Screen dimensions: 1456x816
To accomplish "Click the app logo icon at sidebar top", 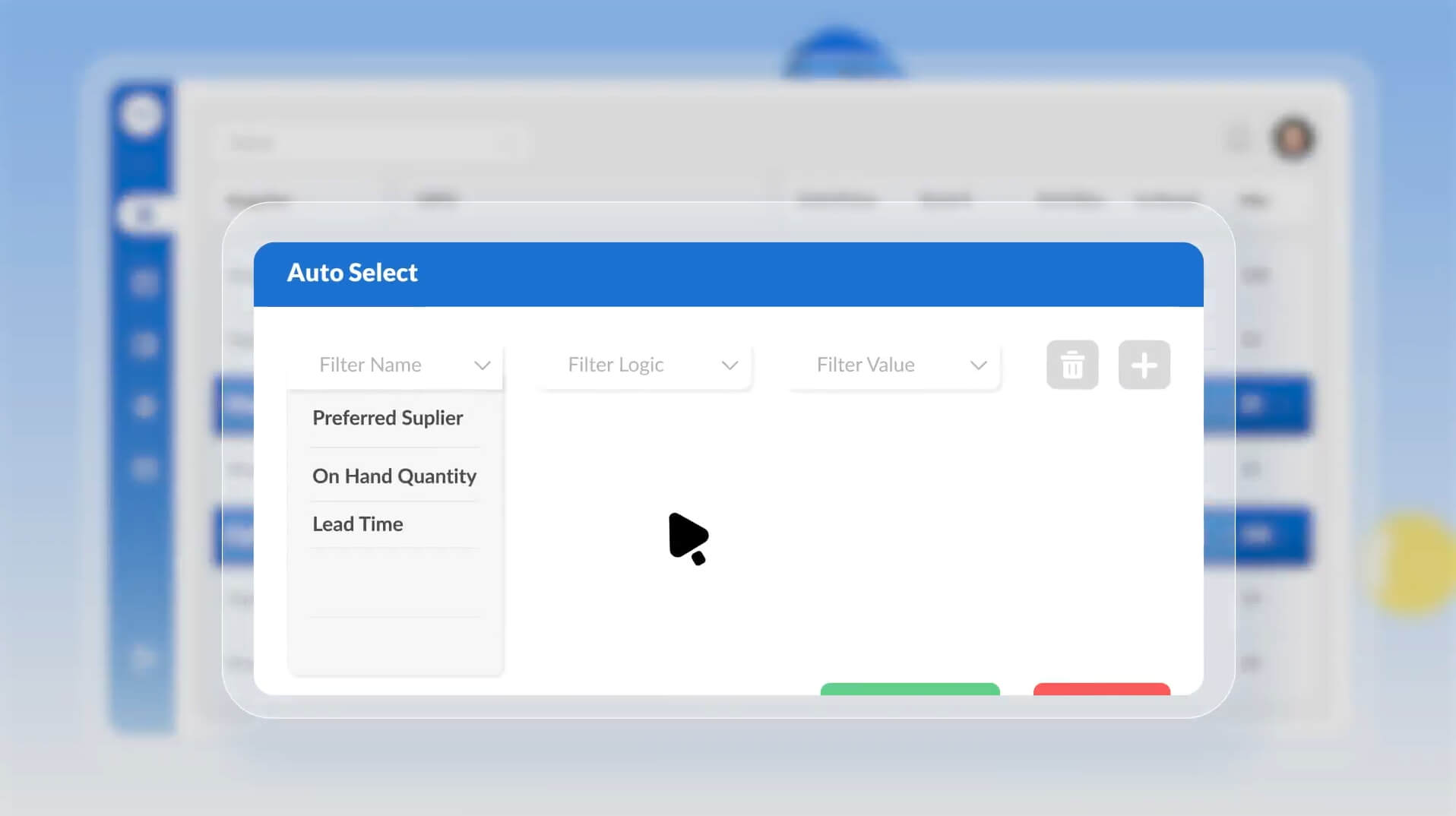I will 142,114.
